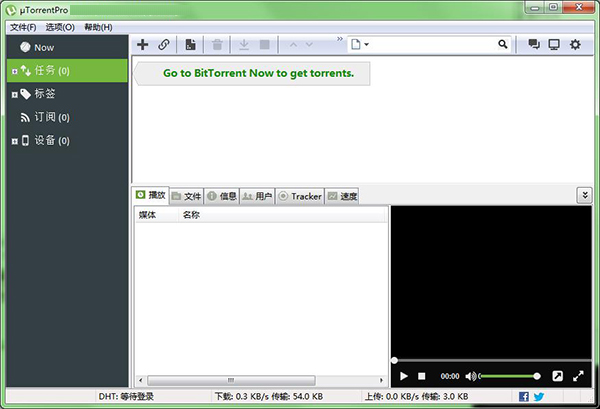Click the µTorrent logo in title bar
The width and height of the screenshot is (600, 409).
pos(11,10)
